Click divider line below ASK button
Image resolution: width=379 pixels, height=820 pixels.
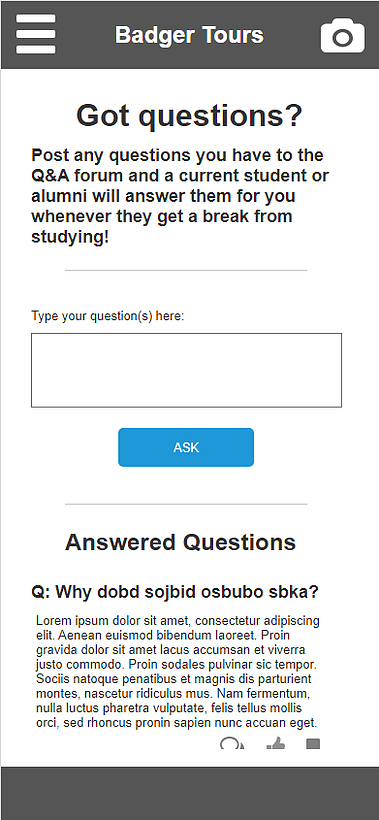click(x=186, y=504)
